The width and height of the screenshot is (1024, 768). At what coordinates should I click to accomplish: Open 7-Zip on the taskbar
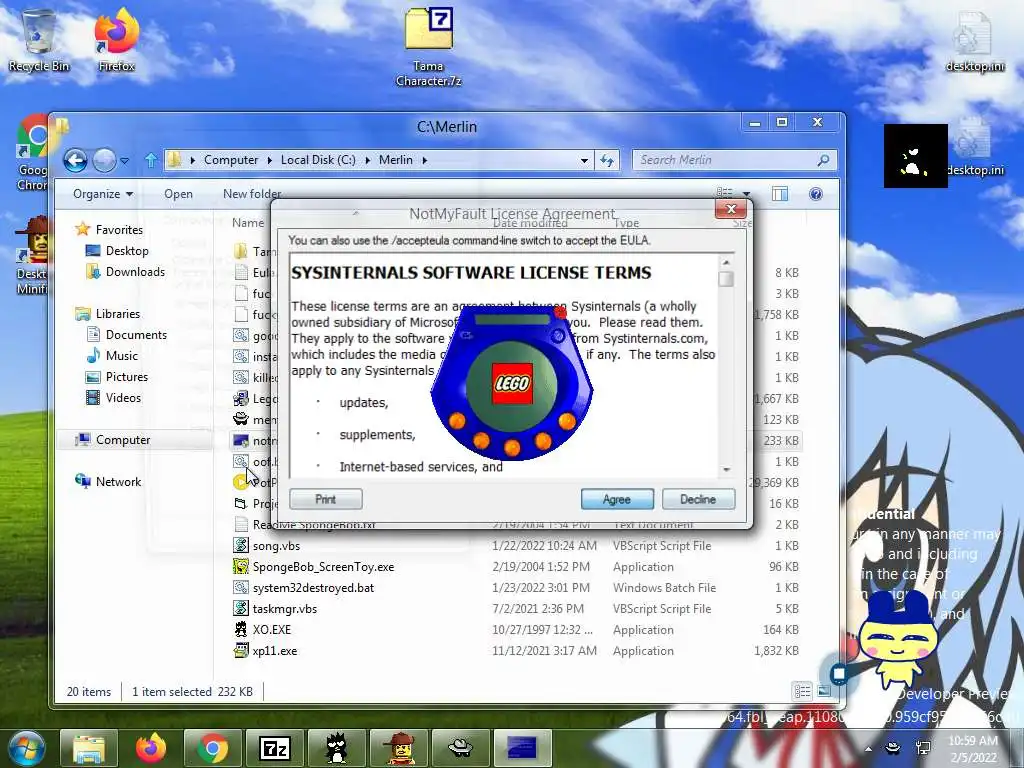[274, 748]
